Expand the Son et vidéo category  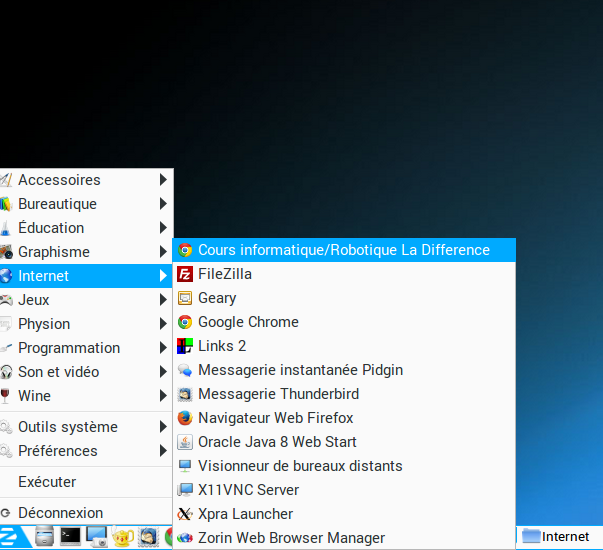pos(86,372)
